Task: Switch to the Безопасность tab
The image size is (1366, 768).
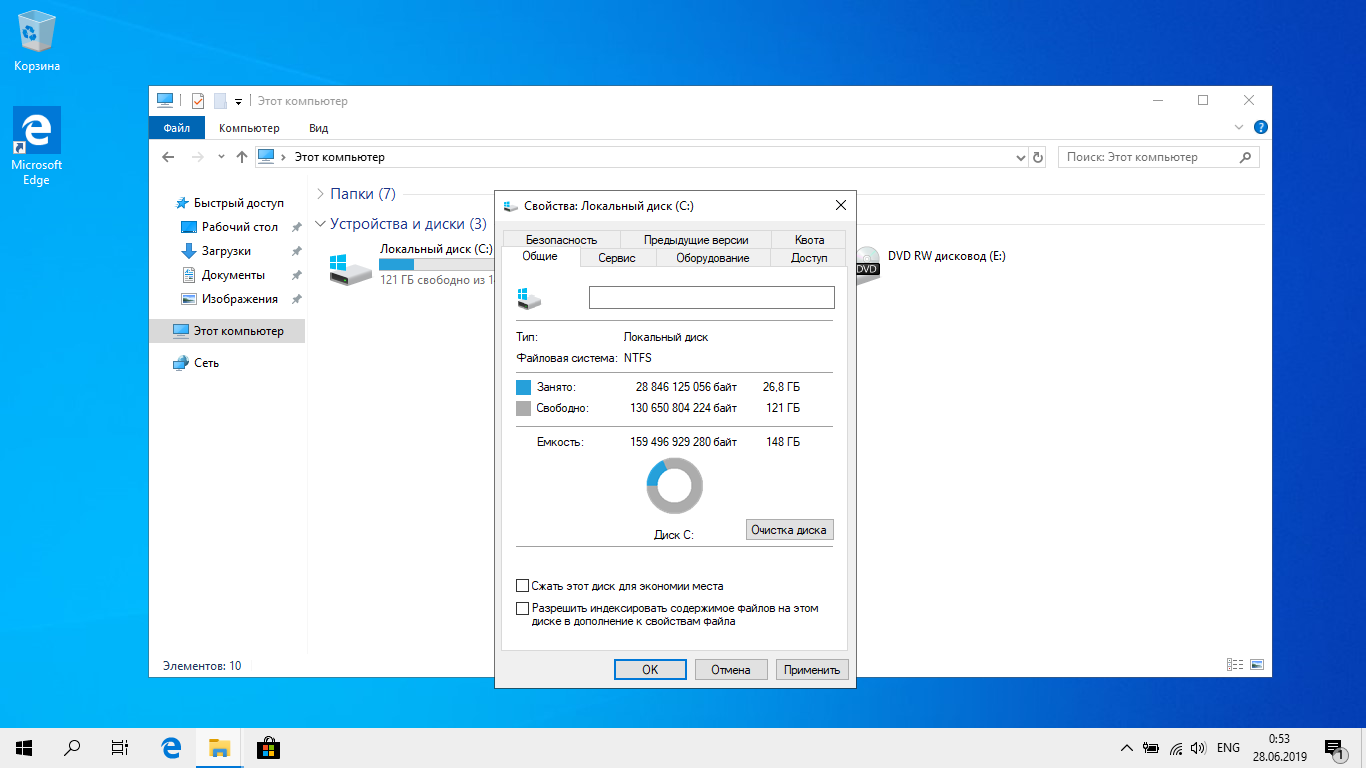Action: 561,239
